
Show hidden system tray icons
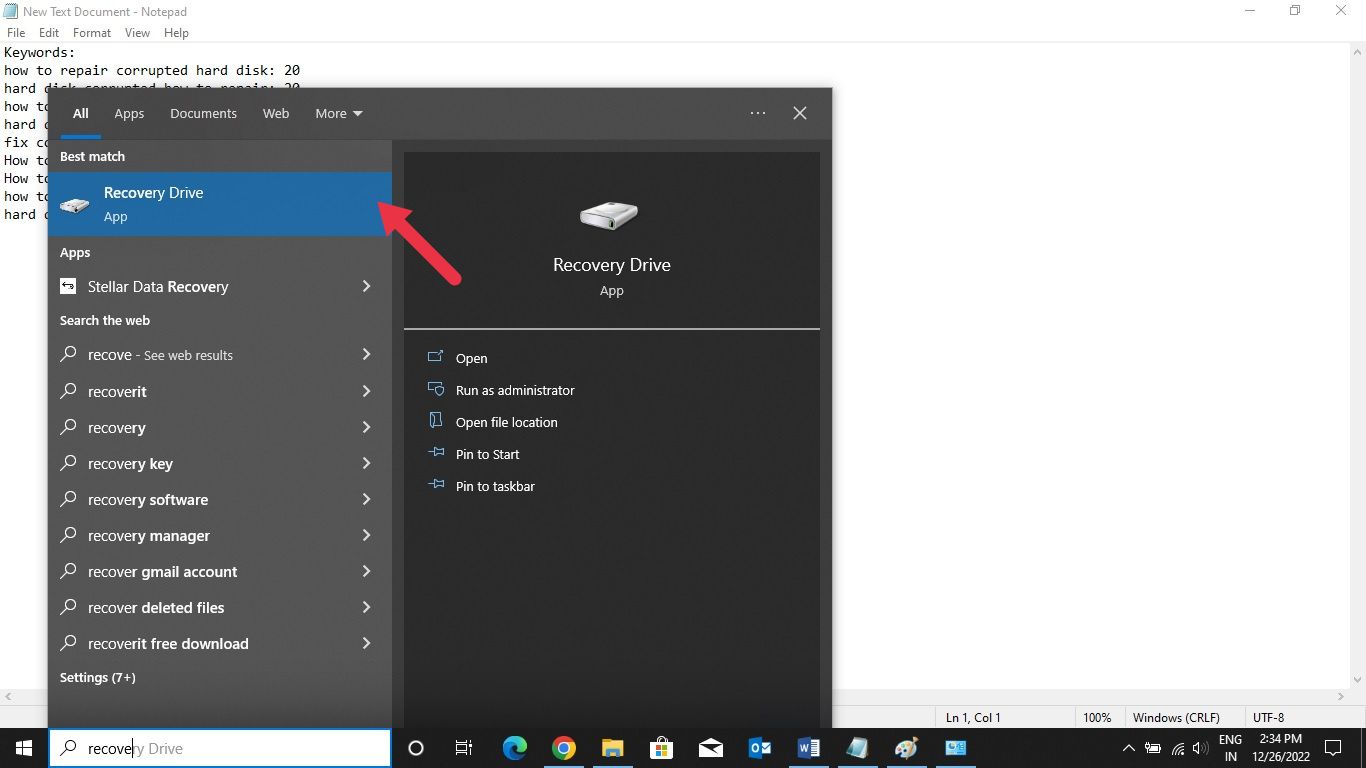[x=1129, y=748]
